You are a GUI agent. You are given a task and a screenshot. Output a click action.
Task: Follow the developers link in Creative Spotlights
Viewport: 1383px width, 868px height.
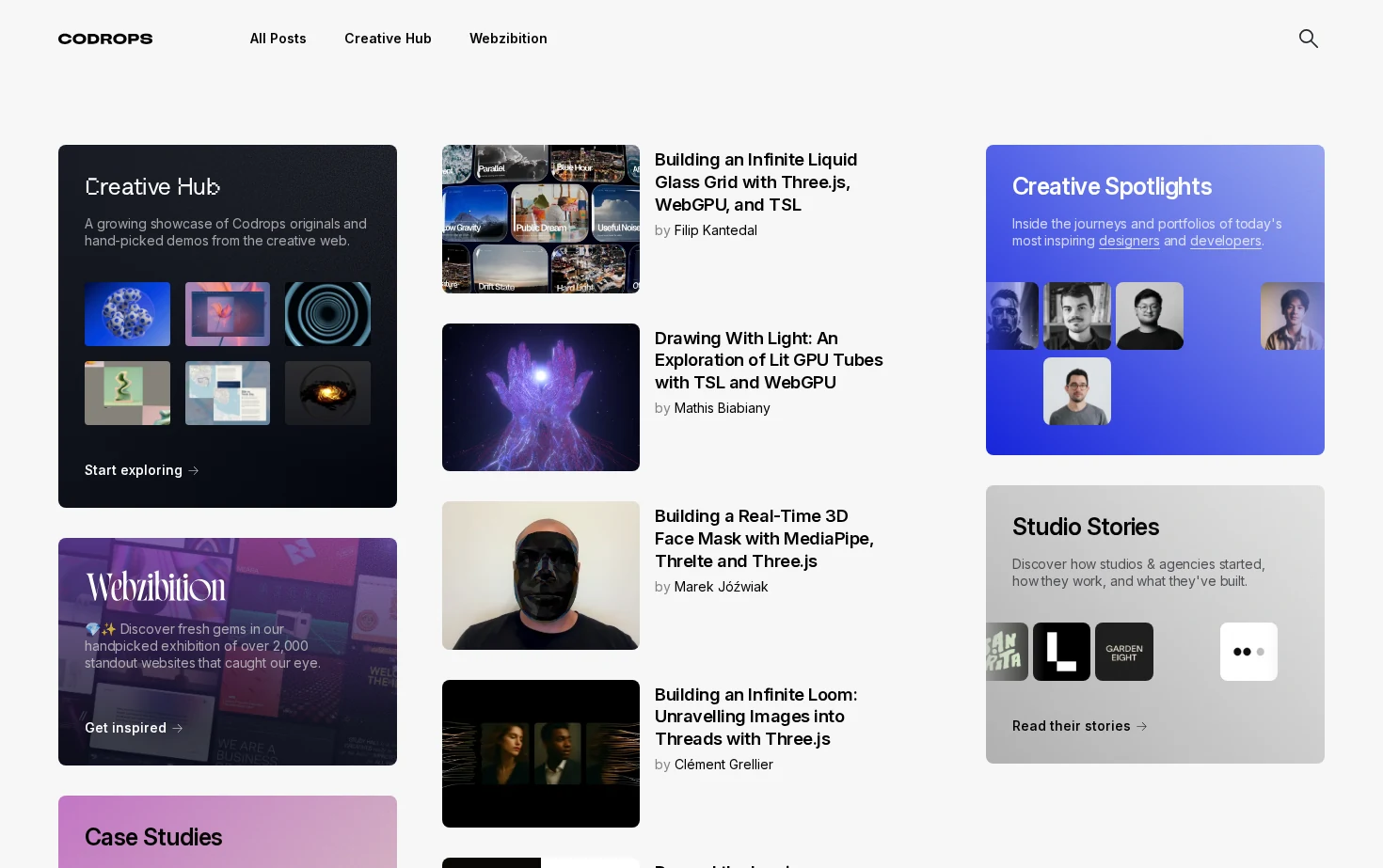click(1225, 241)
